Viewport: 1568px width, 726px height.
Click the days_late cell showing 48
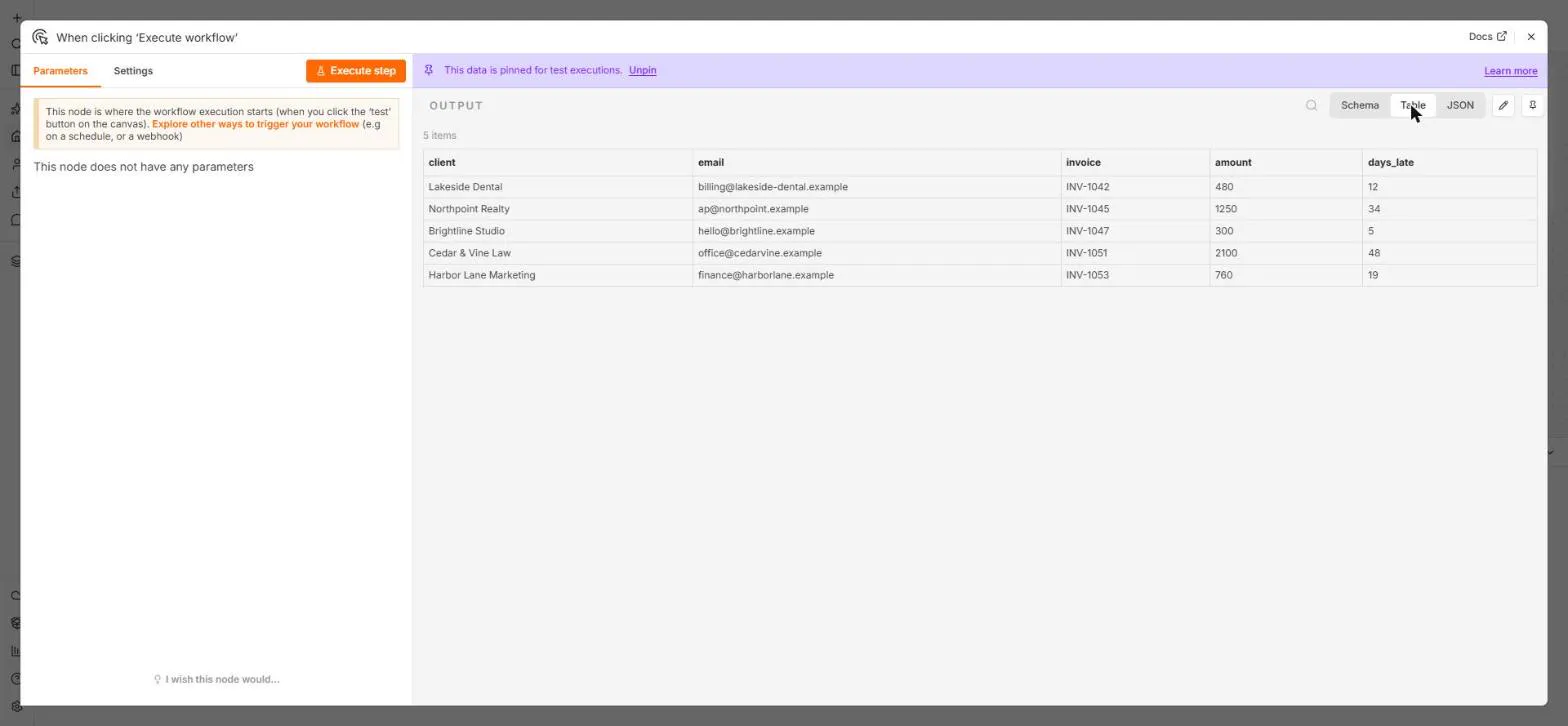pos(1449,253)
